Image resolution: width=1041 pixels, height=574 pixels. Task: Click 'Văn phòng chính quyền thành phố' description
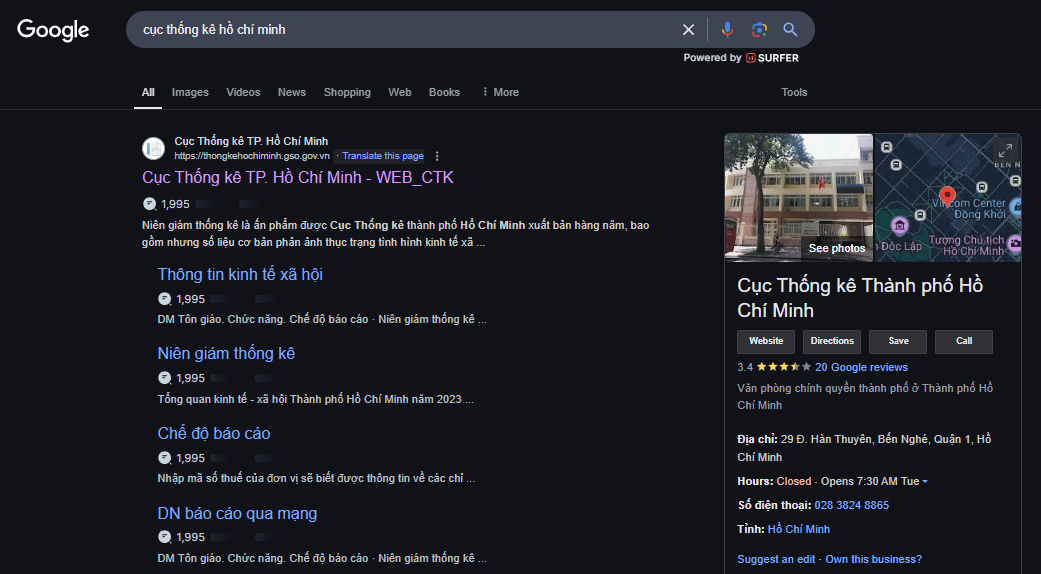[x=864, y=396]
